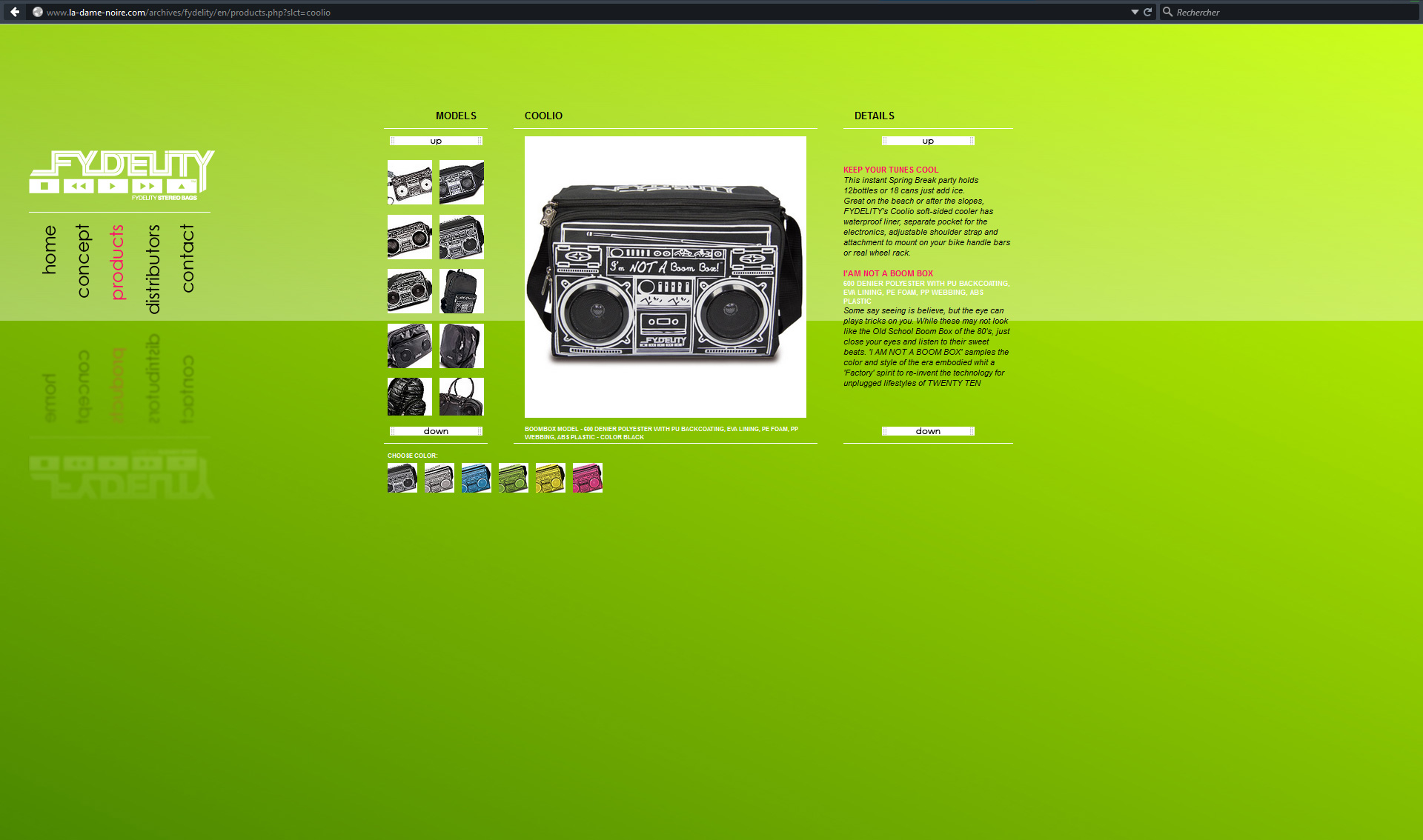
Task: Select the quilted puffy bag model thumbnail
Action: 410,397
